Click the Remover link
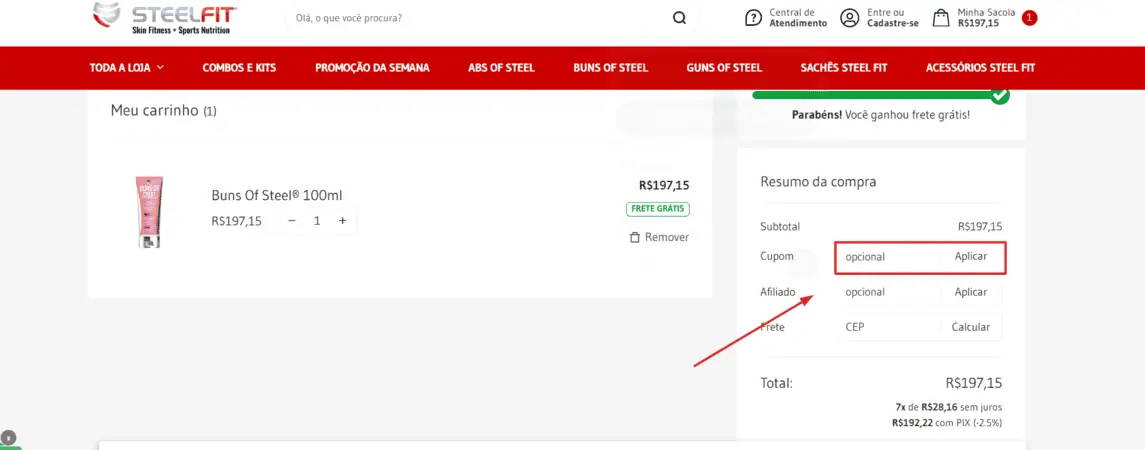 coord(667,237)
